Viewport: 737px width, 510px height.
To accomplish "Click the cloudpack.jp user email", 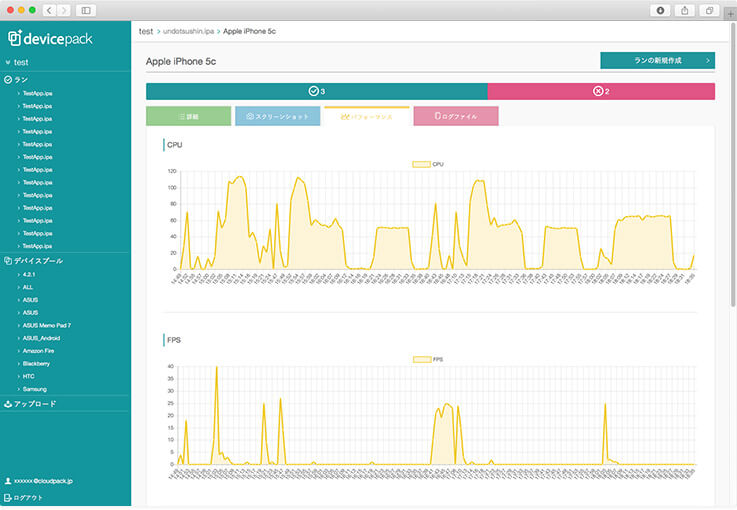I will [43, 481].
